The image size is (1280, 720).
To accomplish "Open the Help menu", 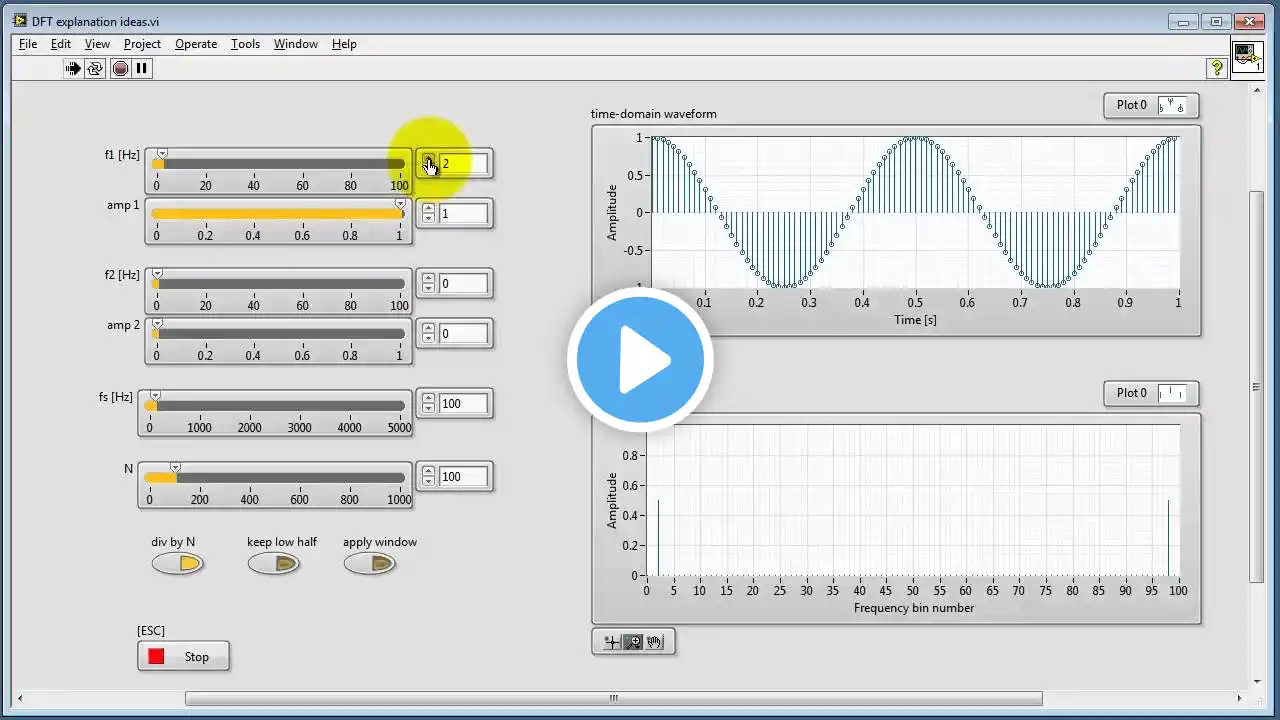I will coord(344,44).
